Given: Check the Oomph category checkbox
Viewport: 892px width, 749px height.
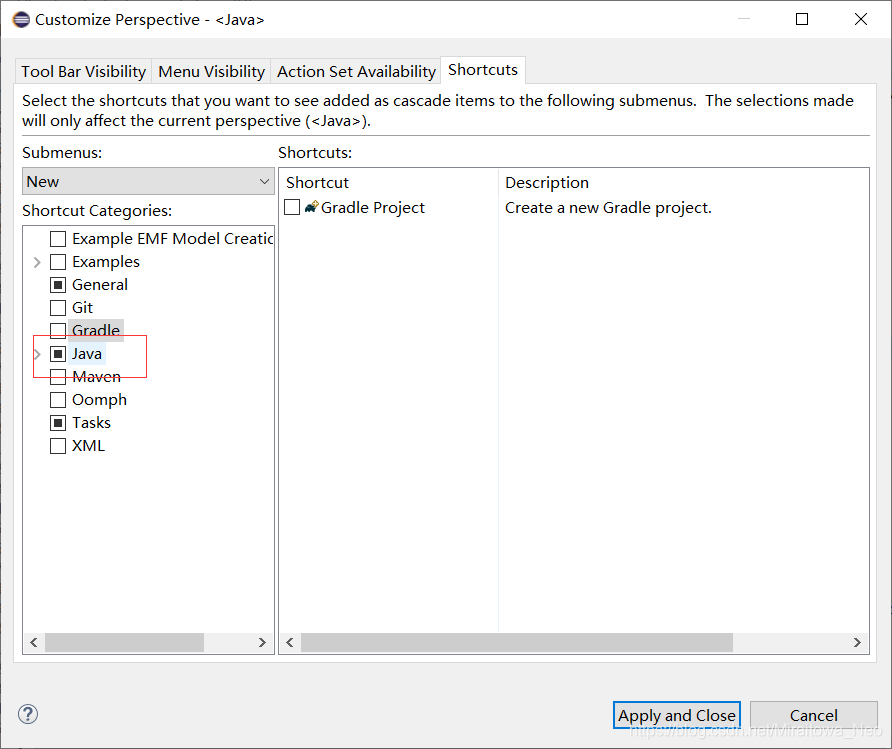Looking at the screenshot, I should (58, 400).
